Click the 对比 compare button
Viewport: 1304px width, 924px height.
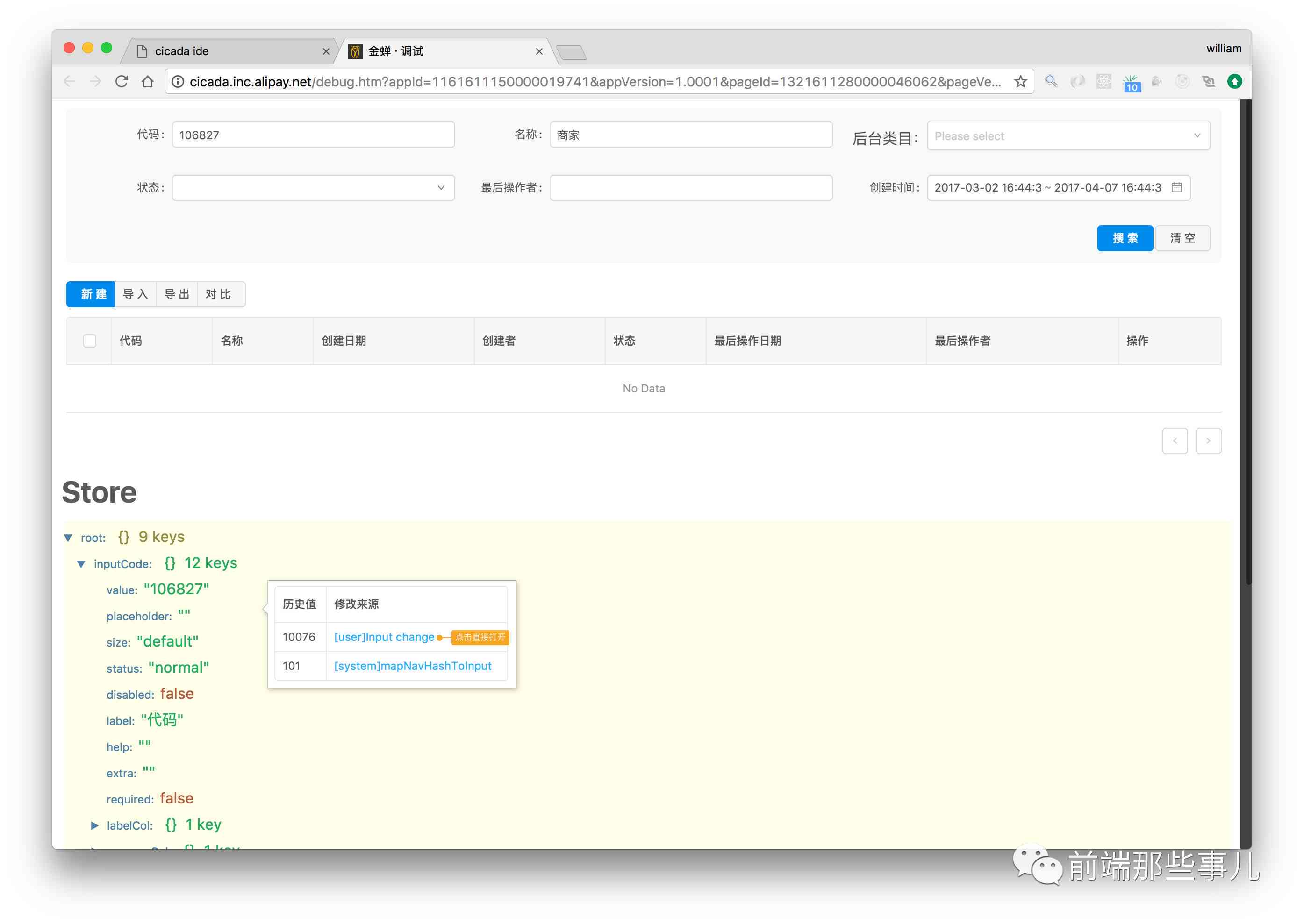[221, 294]
